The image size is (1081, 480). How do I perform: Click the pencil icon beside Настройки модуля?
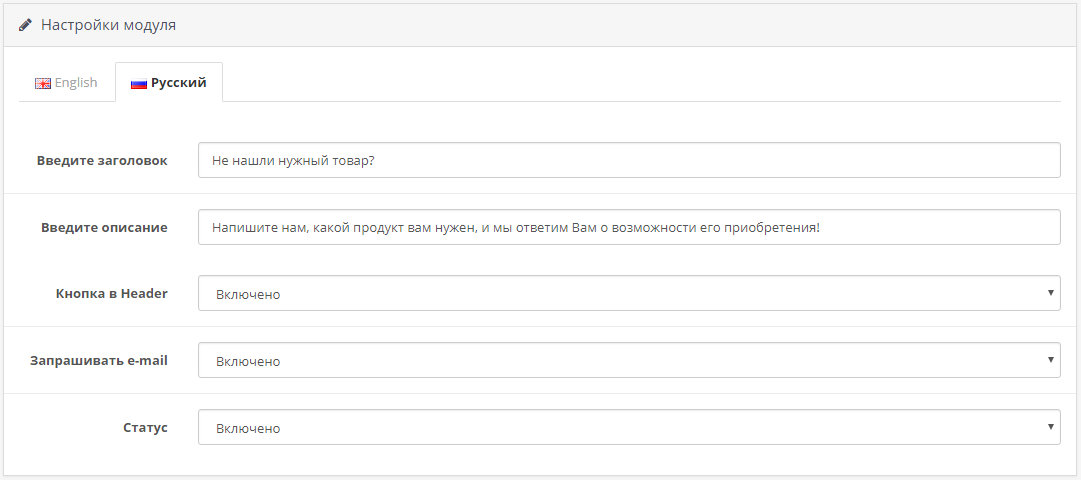coord(26,25)
